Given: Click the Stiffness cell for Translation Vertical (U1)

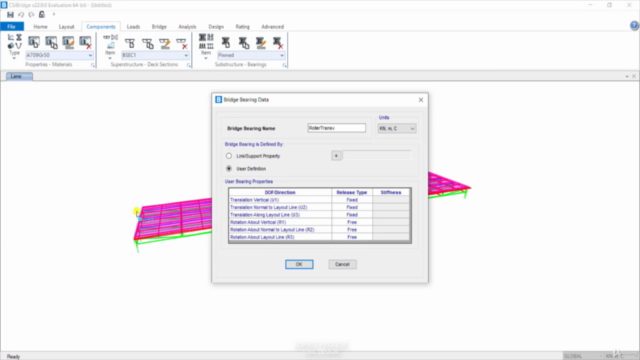Looking at the screenshot, I should point(391,200).
